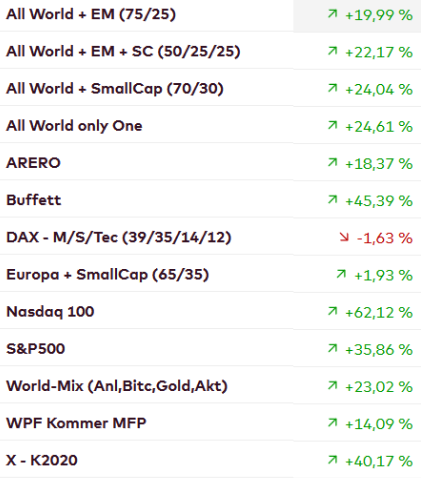
Task: Click the trend arrow in the S&P500 row
Action: click(x=332, y=348)
